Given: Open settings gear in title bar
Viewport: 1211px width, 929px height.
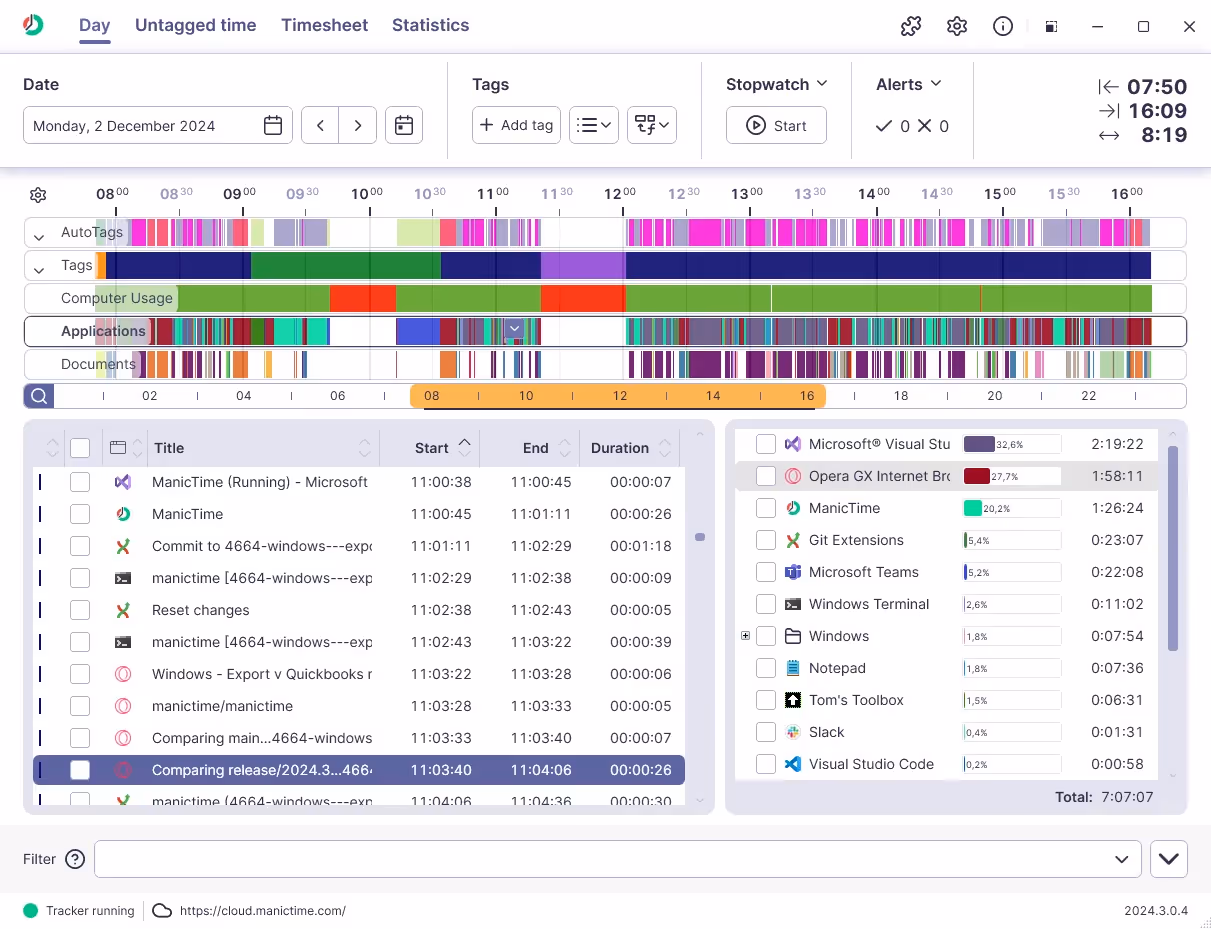Looking at the screenshot, I should point(957,27).
